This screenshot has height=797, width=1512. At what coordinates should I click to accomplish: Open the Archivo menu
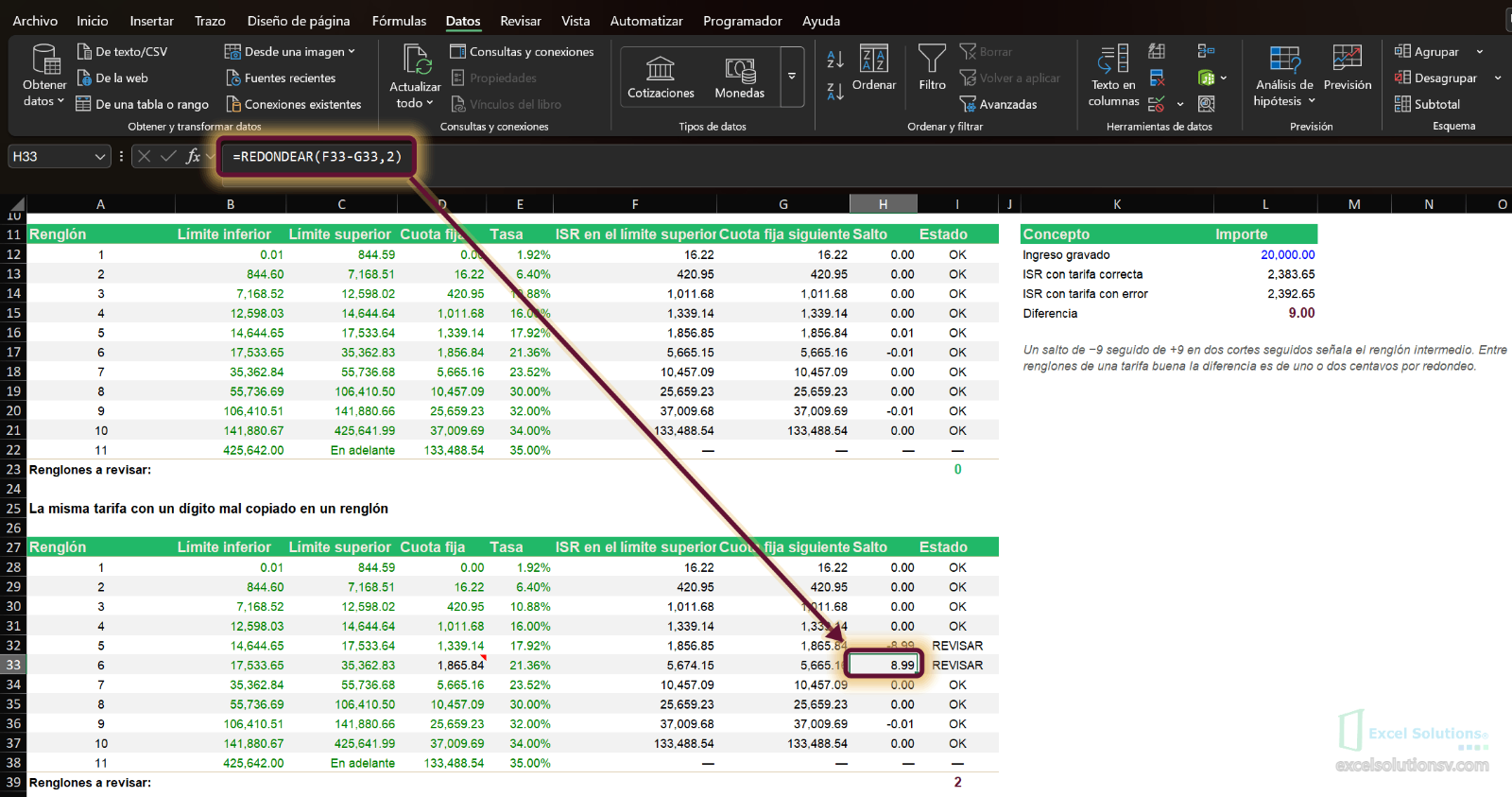click(35, 21)
